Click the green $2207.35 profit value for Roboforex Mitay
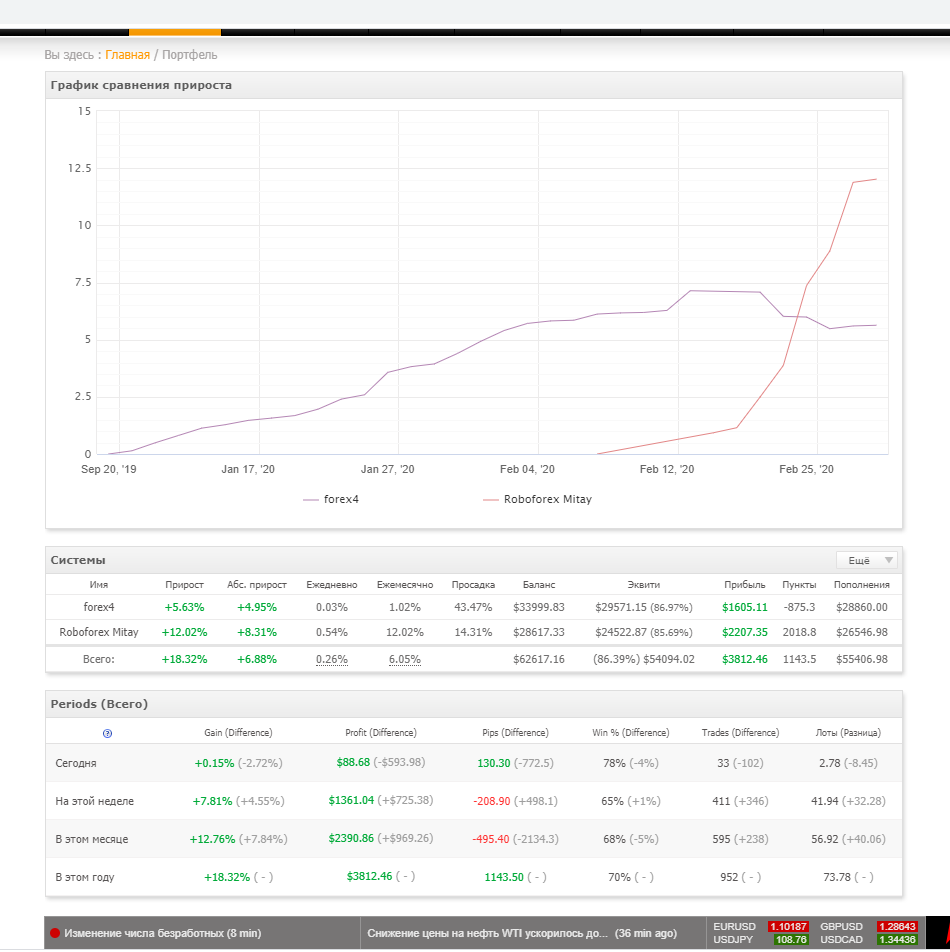Viewport: 950px width, 952px height. click(x=744, y=633)
